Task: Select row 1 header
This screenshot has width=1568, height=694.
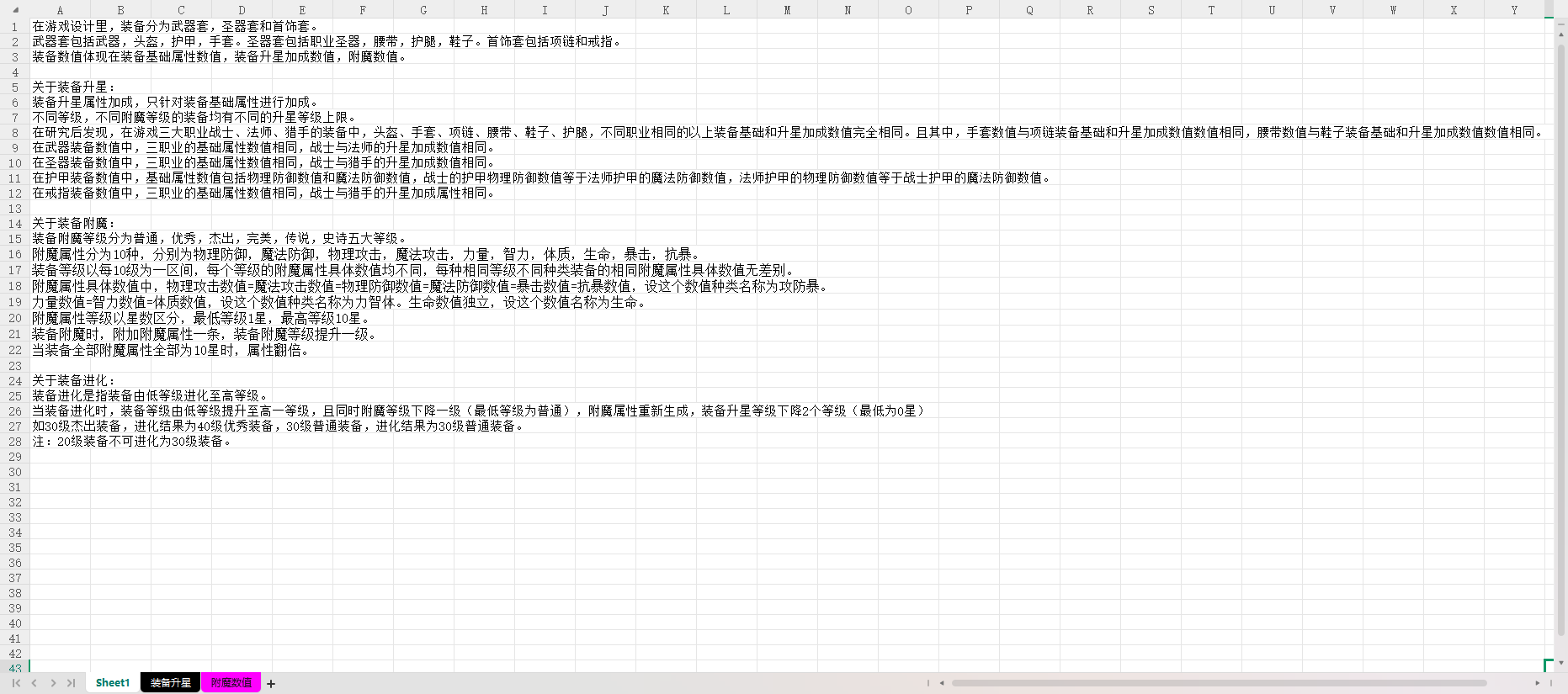Action: tap(15, 27)
